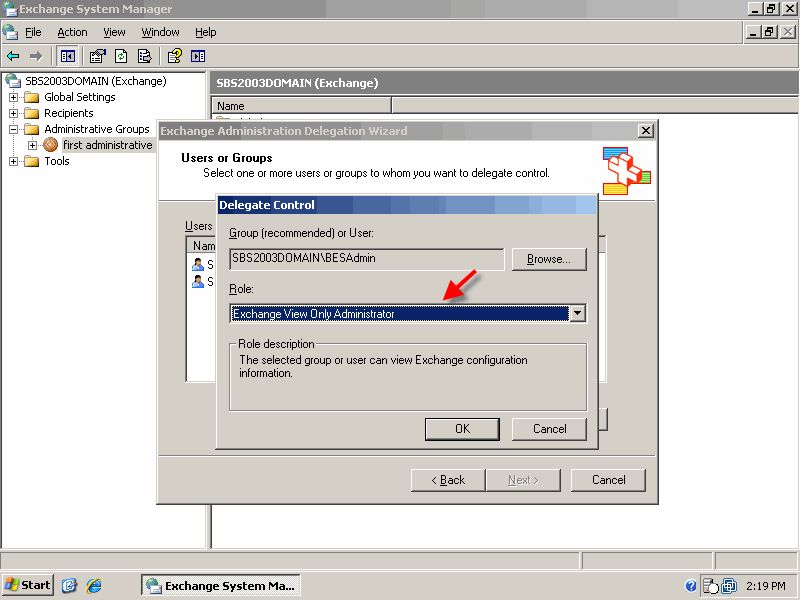The width and height of the screenshot is (800, 600).
Task: Click the 2:19 PM clock
Action: point(765,586)
